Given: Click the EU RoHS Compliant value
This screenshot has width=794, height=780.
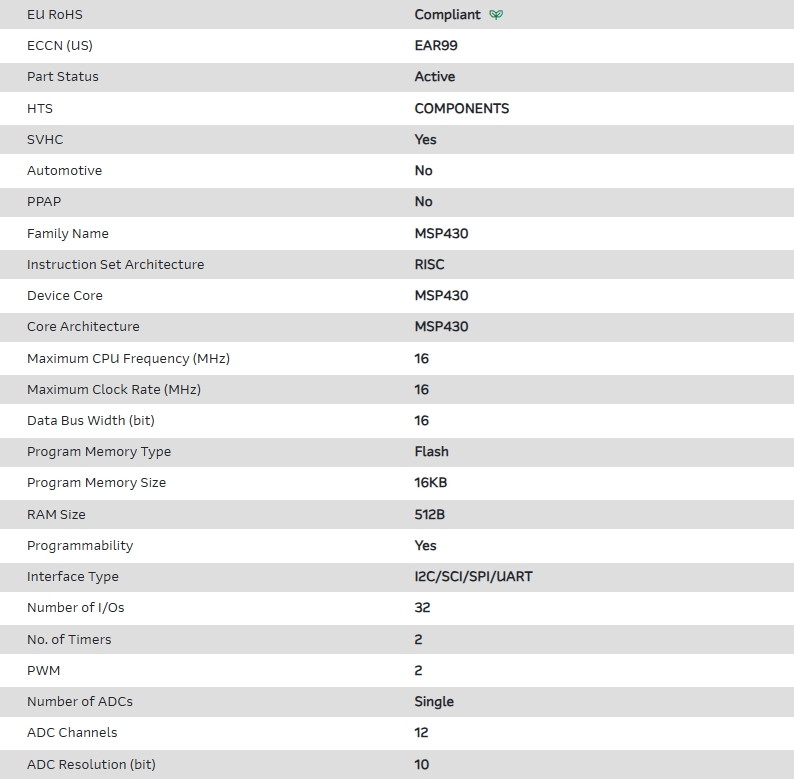Looking at the screenshot, I should tap(447, 15).
